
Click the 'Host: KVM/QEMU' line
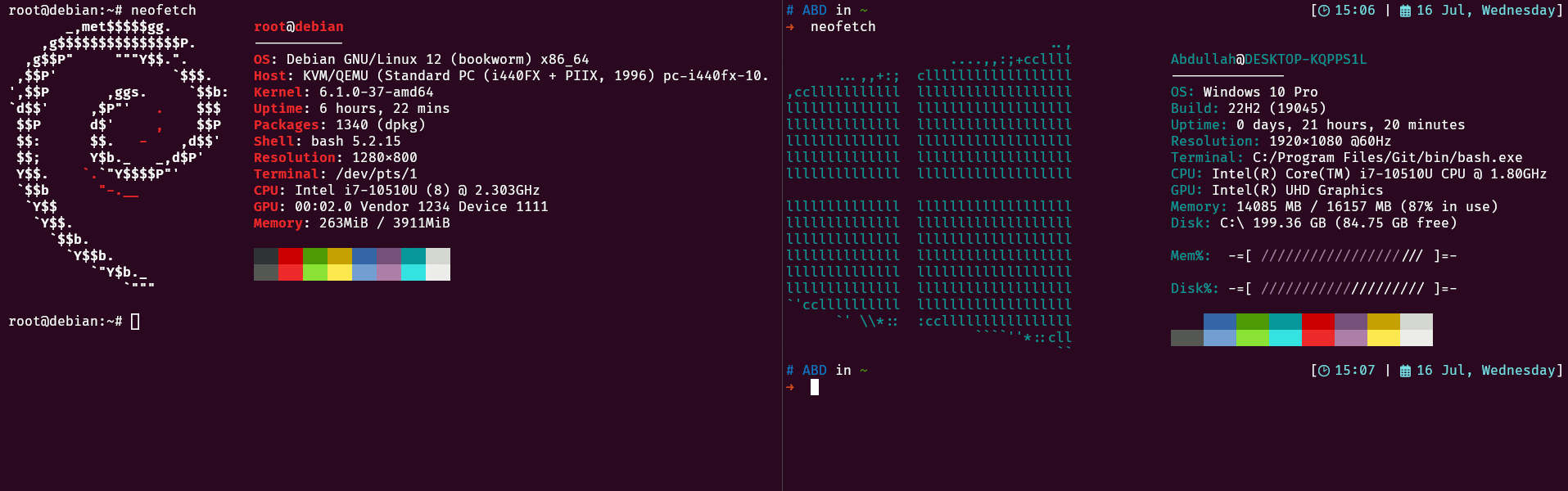click(x=511, y=76)
